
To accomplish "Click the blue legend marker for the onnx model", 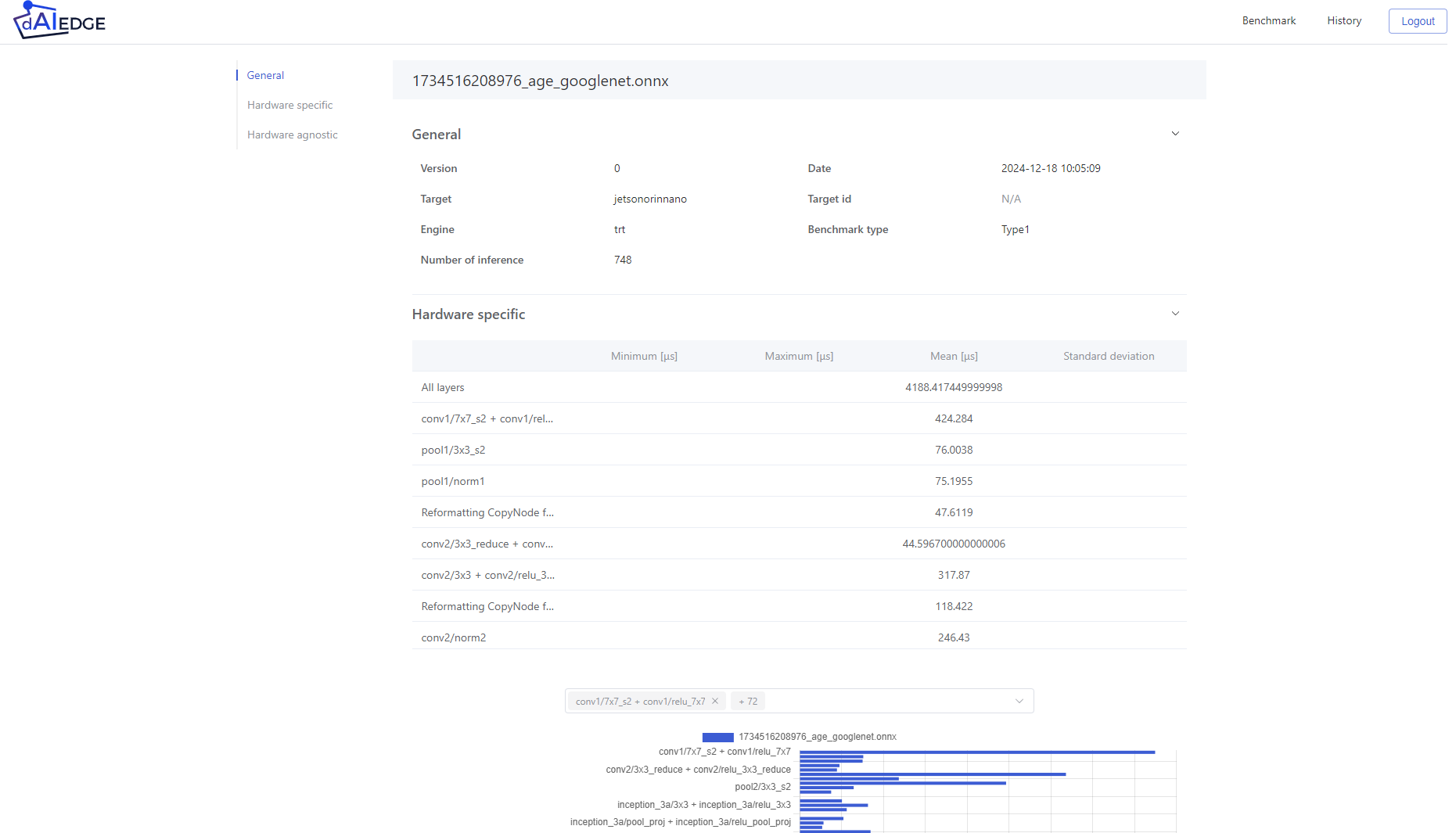I will 717,737.
